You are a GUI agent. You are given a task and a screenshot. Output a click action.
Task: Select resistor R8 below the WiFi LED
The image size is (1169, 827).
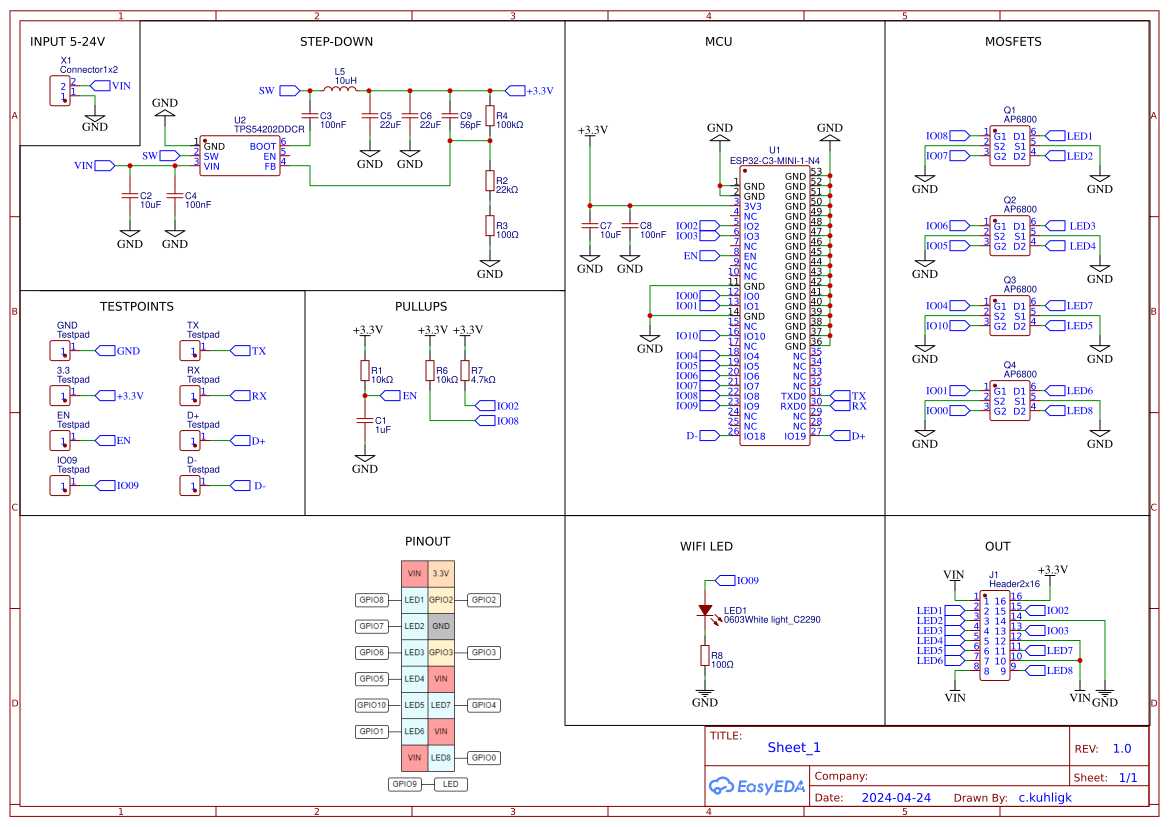coord(705,656)
